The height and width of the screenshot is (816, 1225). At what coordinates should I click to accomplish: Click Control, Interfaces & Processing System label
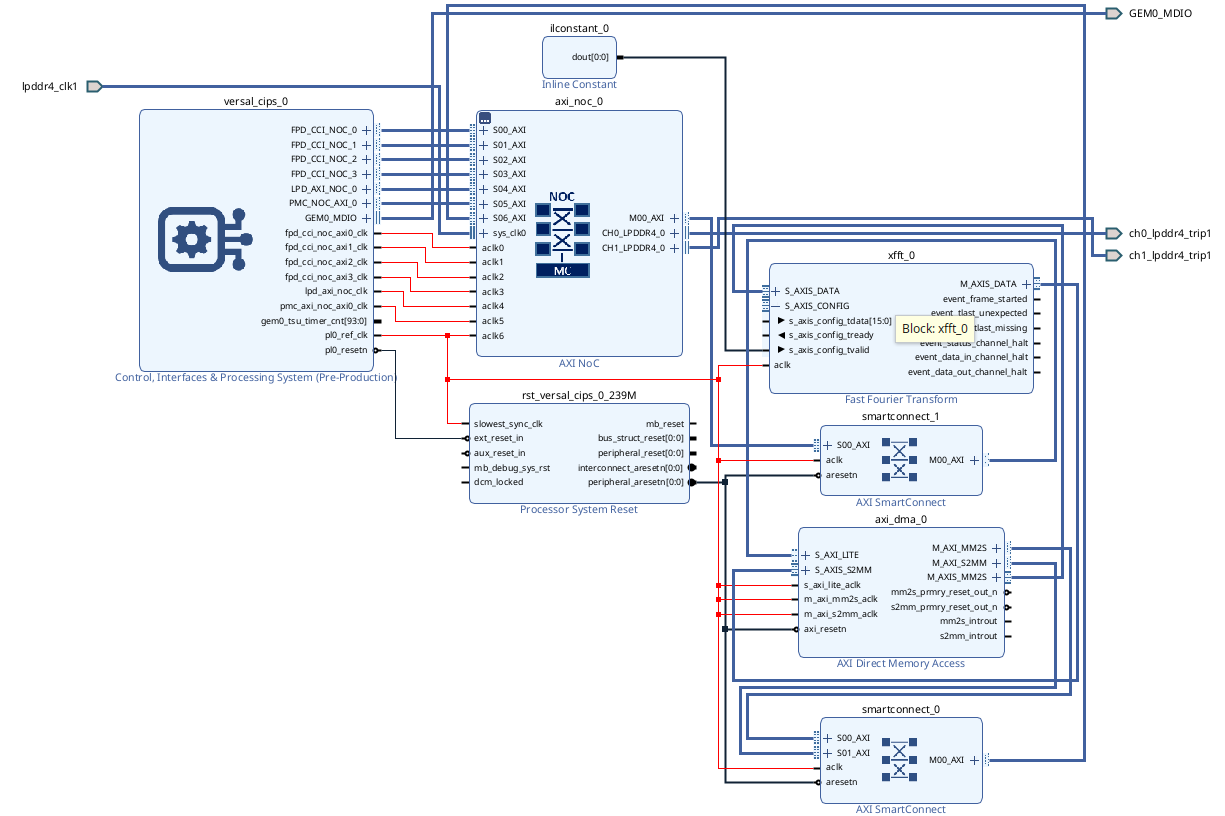256,378
